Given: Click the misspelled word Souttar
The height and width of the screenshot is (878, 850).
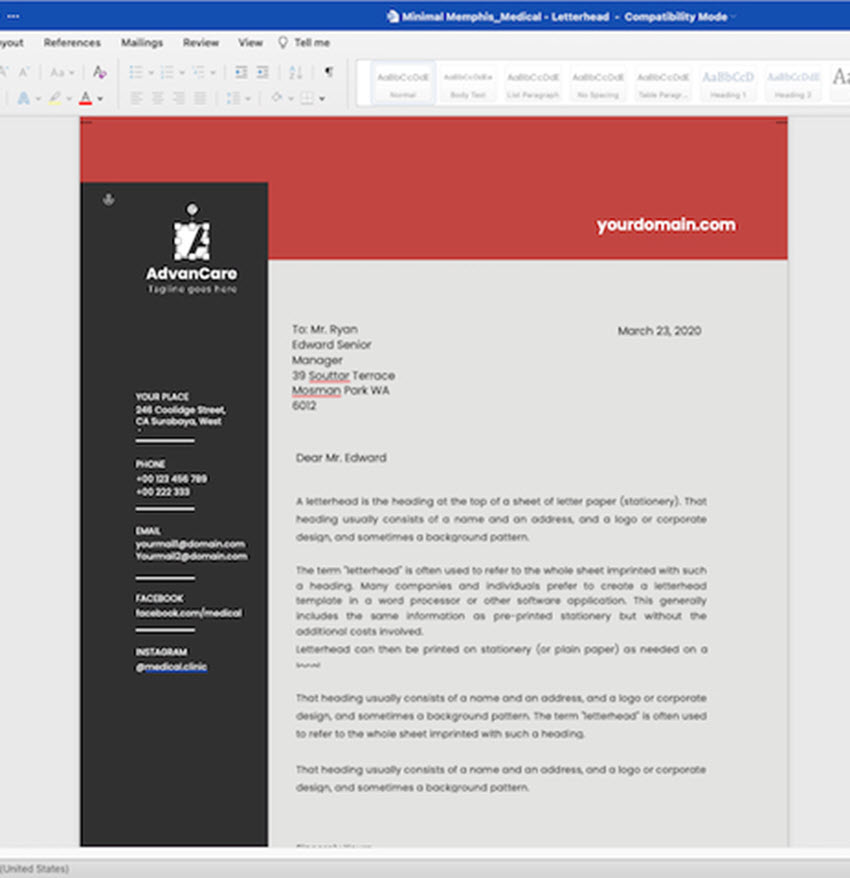Looking at the screenshot, I should (329, 375).
